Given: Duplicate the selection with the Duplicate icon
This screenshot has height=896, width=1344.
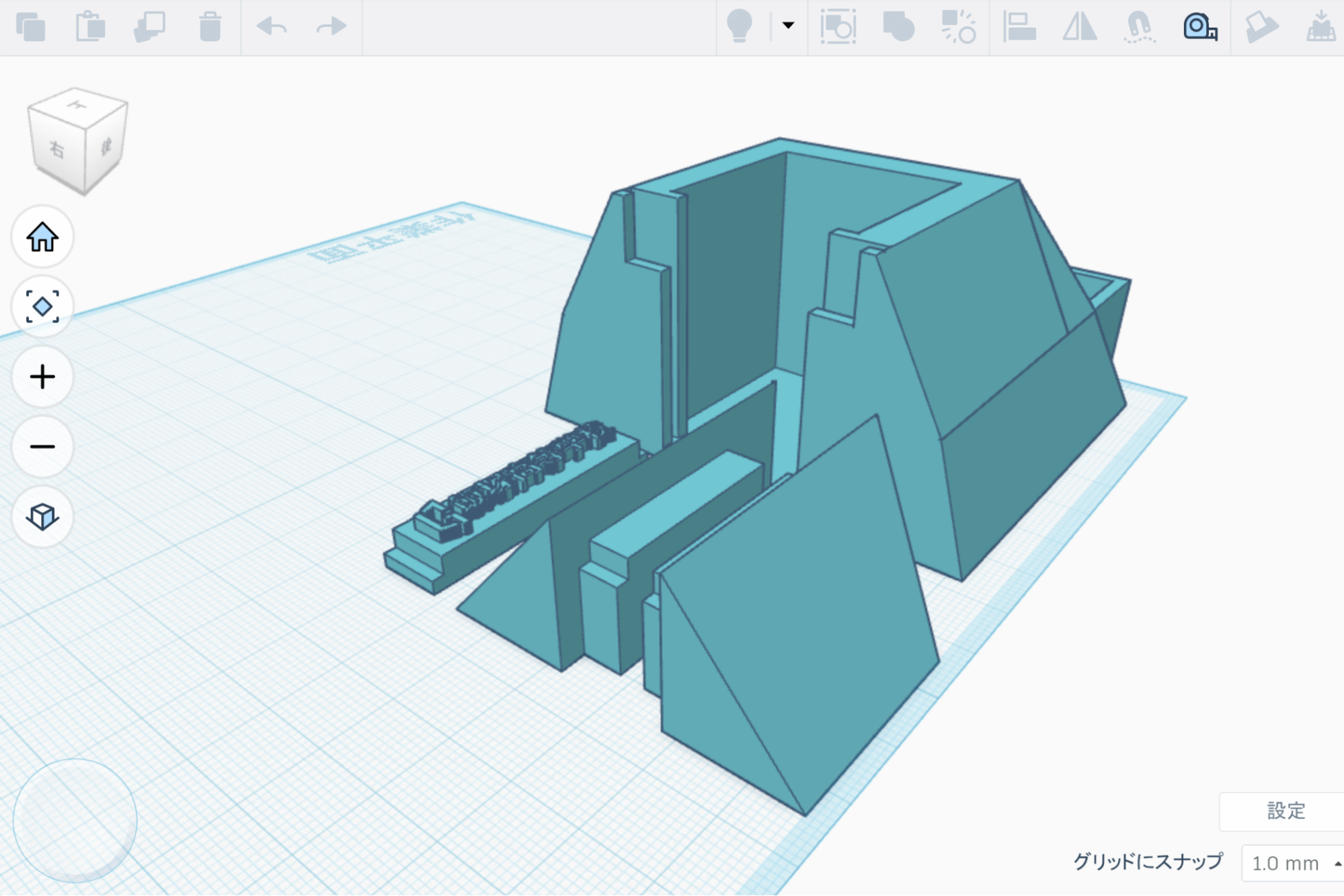Looking at the screenshot, I should [149, 27].
